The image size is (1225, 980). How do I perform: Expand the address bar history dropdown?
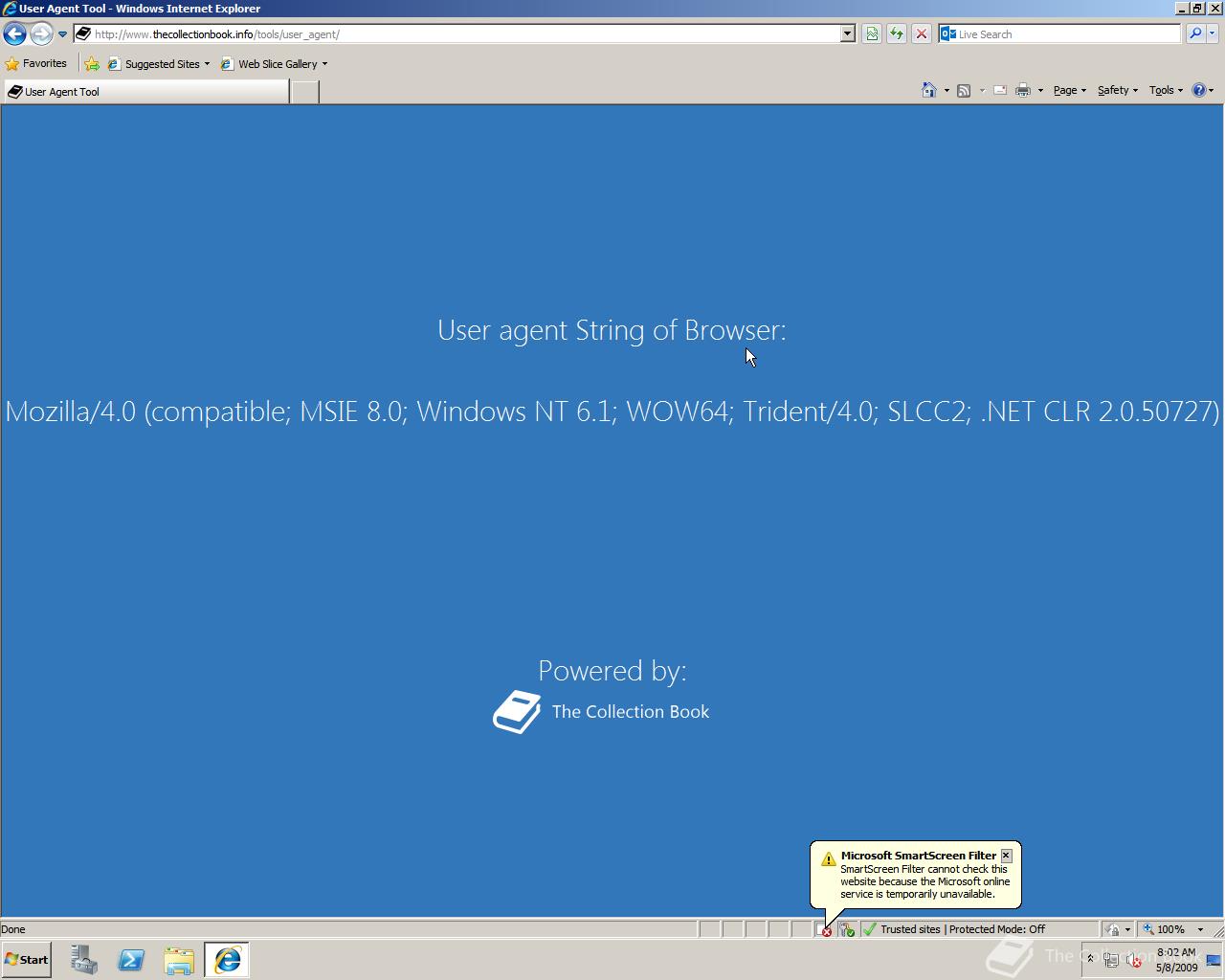coord(847,34)
